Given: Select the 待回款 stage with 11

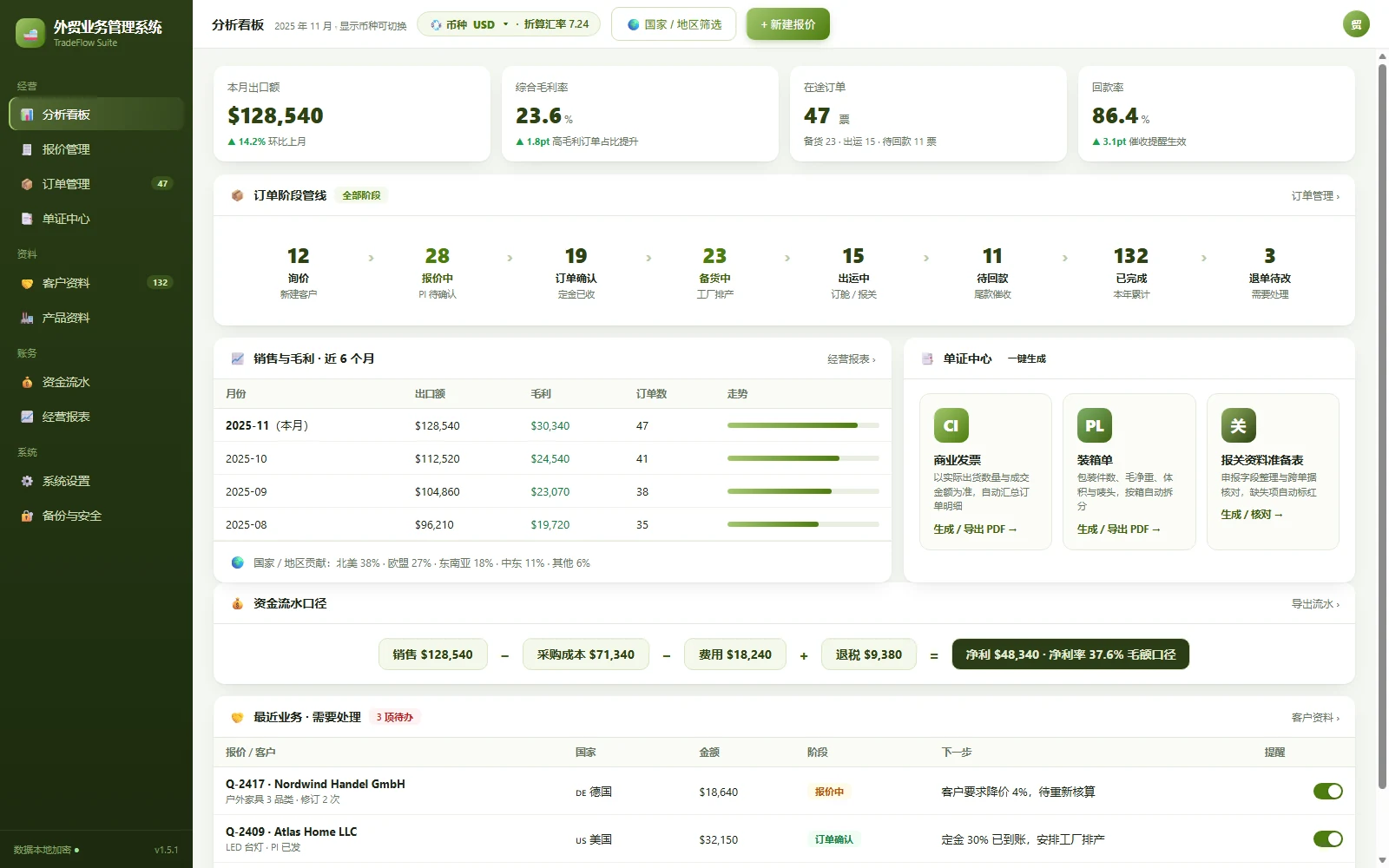Looking at the screenshot, I should (x=992, y=273).
